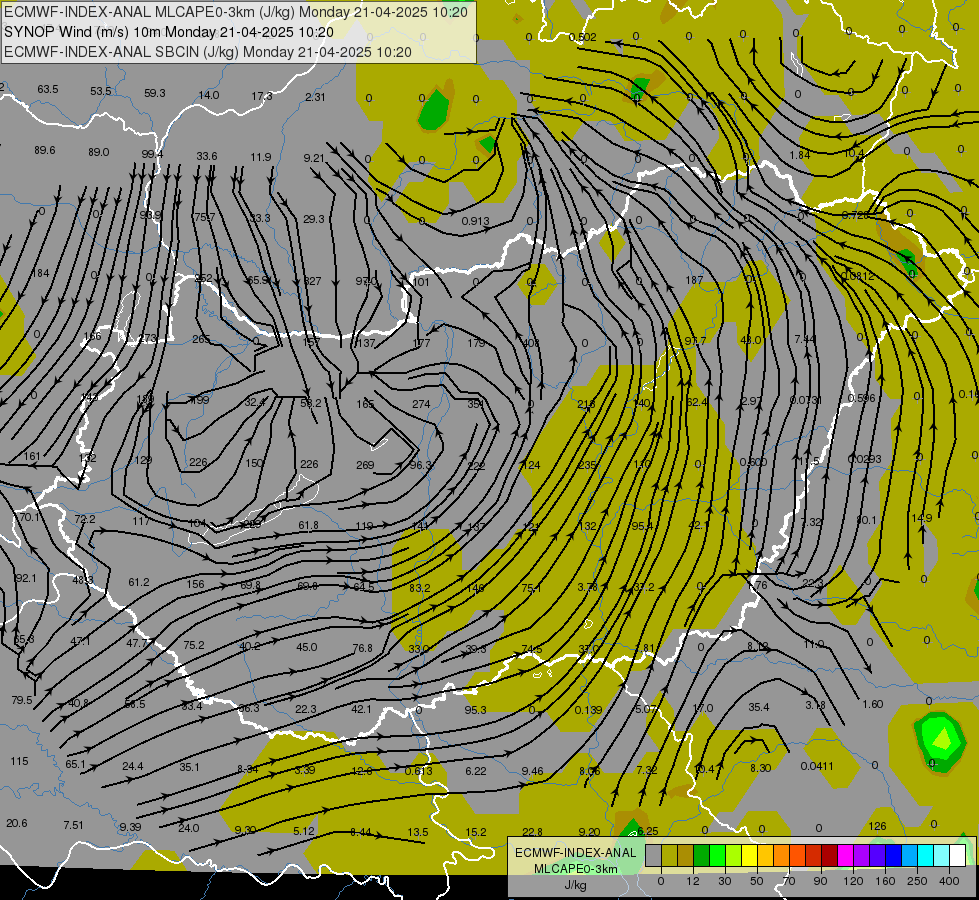This screenshot has height=900, width=979.
Task: Click the map value 2.31
Action: pos(315,97)
